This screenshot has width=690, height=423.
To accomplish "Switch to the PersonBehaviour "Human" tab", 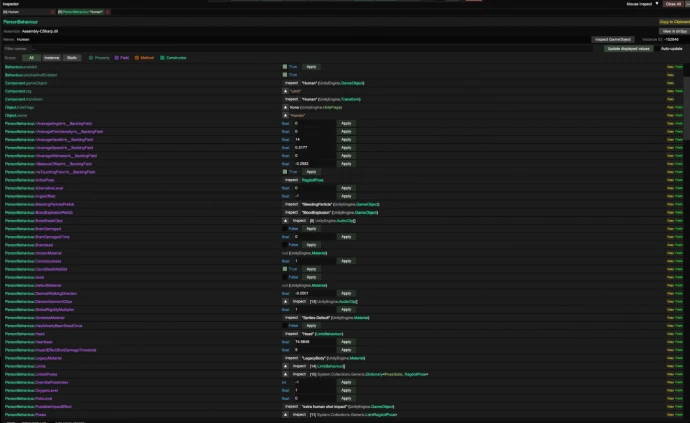I will (81, 12).
